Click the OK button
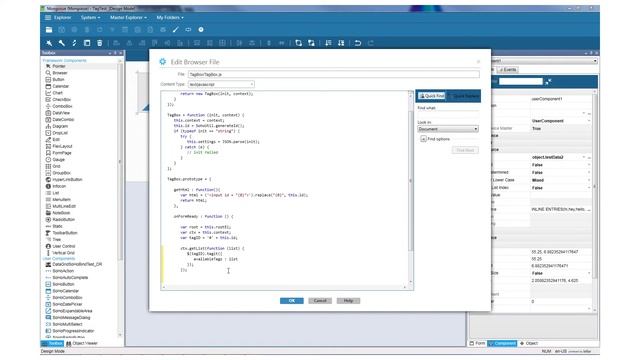 (x=291, y=301)
